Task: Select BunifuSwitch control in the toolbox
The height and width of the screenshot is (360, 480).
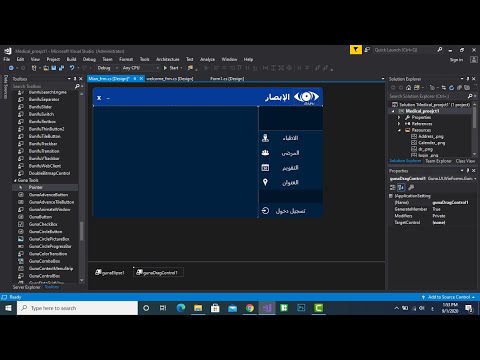Action: click(x=41, y=114)
